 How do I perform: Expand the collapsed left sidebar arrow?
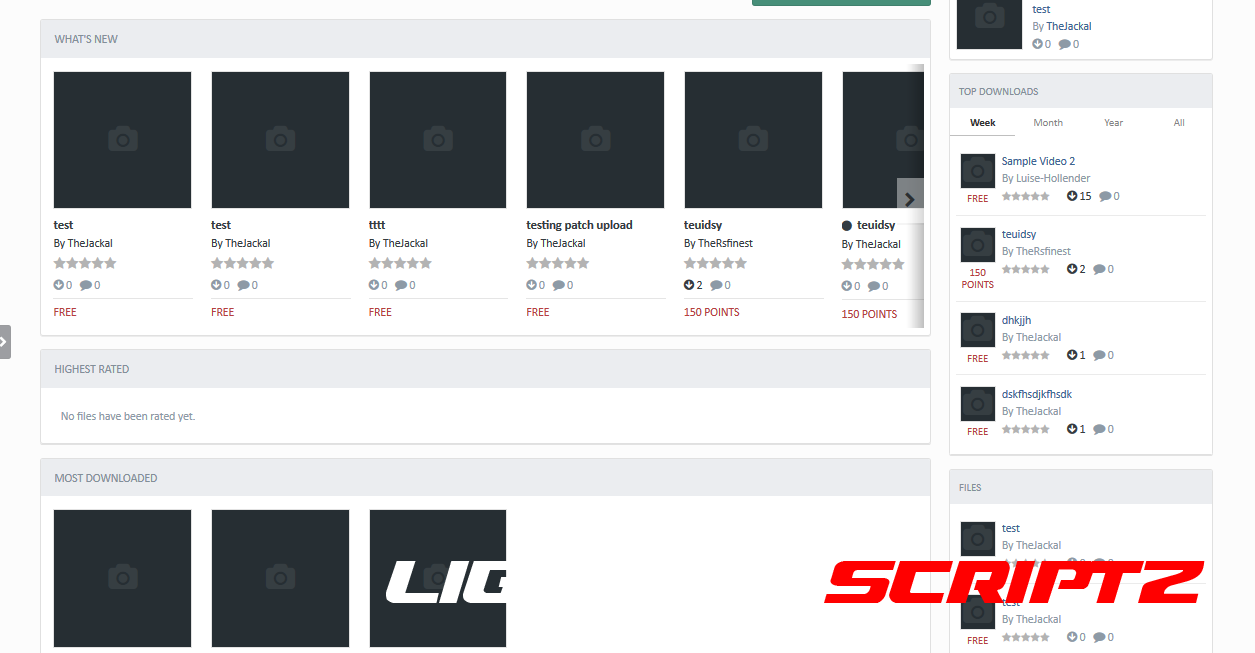pos(5,341)
